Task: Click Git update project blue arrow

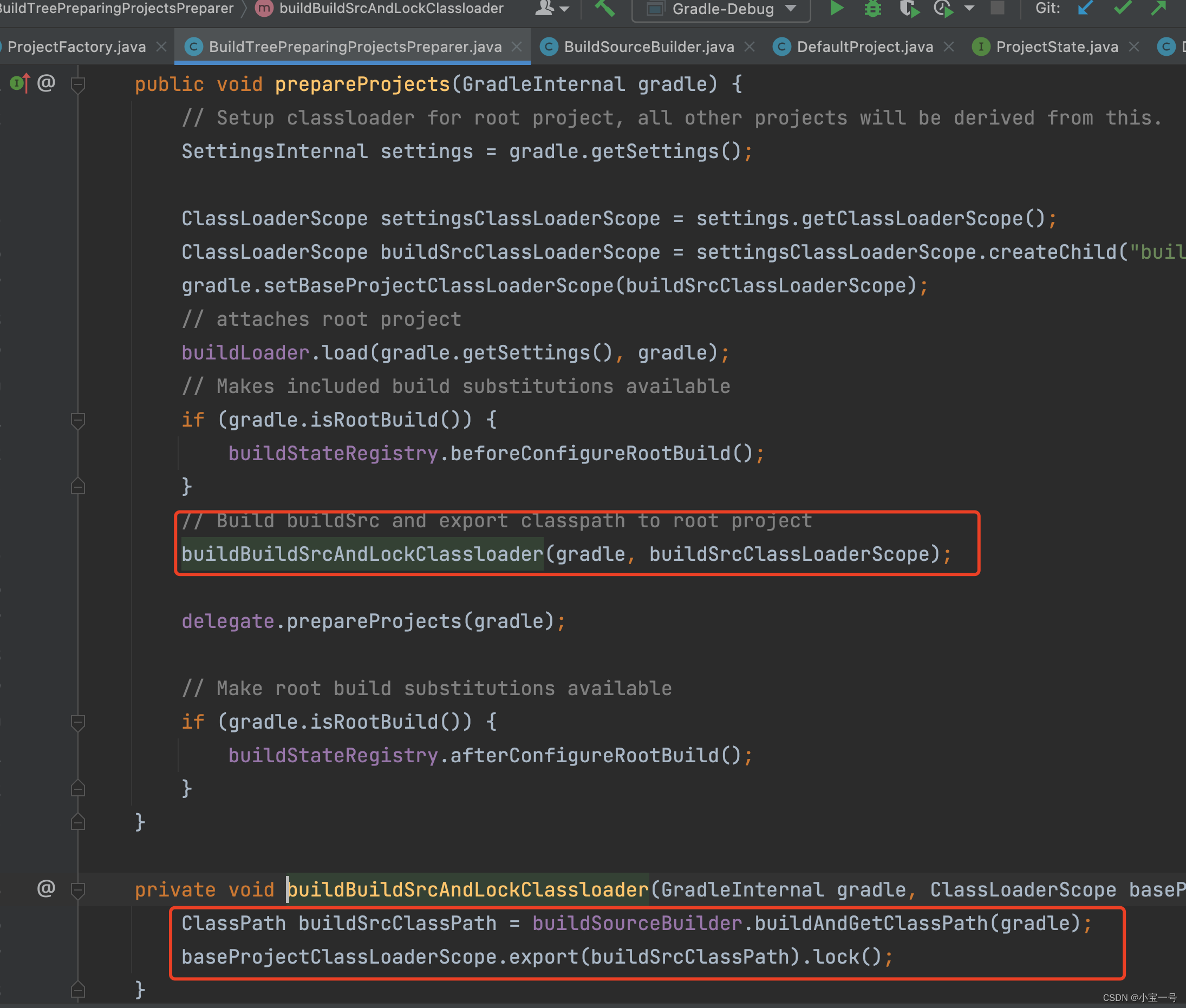Action: coord(1084,8)
